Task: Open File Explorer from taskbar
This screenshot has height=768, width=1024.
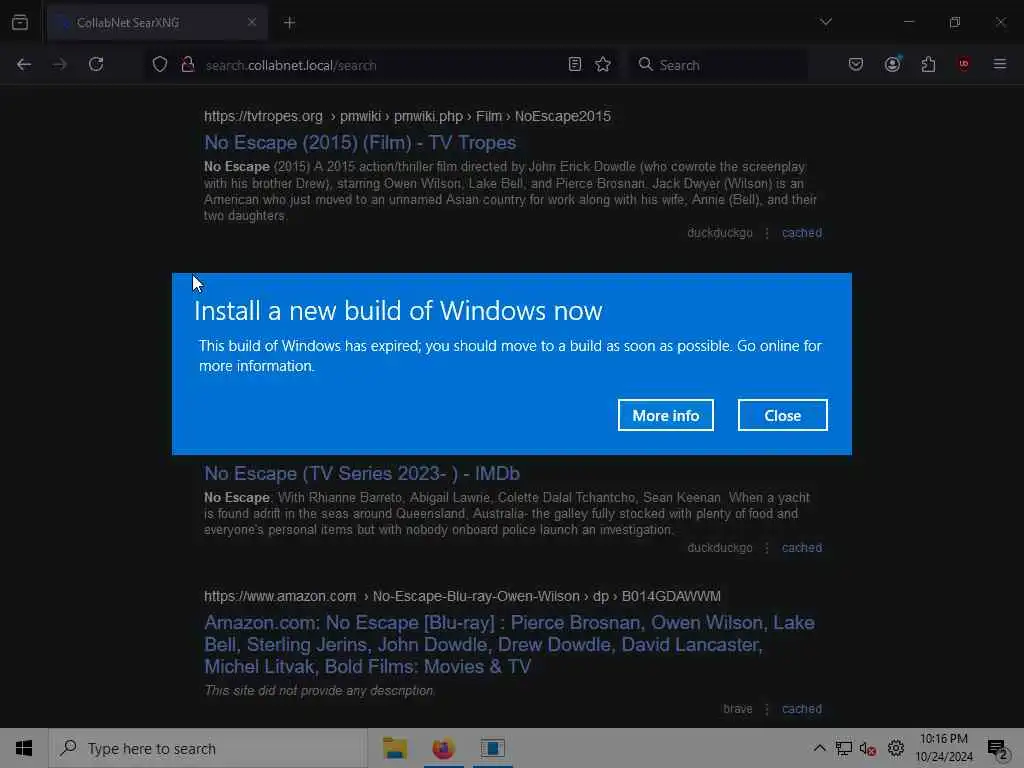Action: (394, 748)
